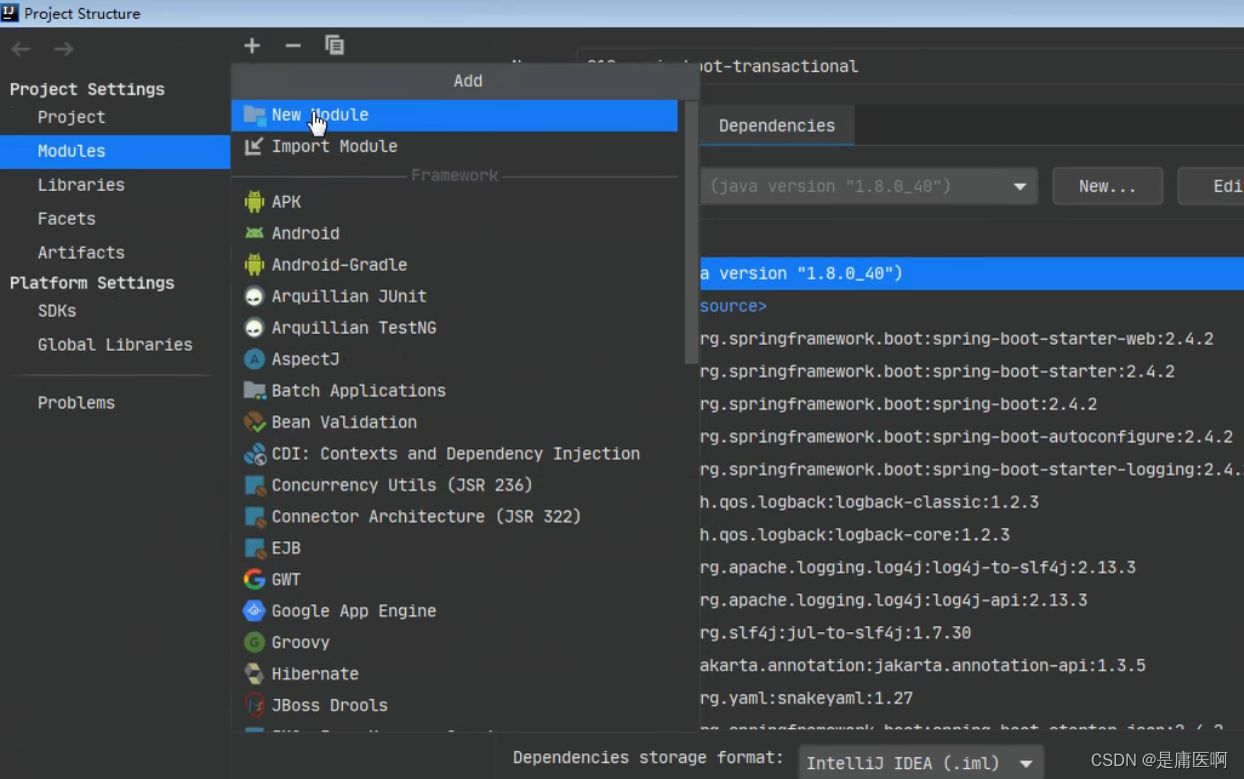Click the Edit SDK button

(1212, 186)
